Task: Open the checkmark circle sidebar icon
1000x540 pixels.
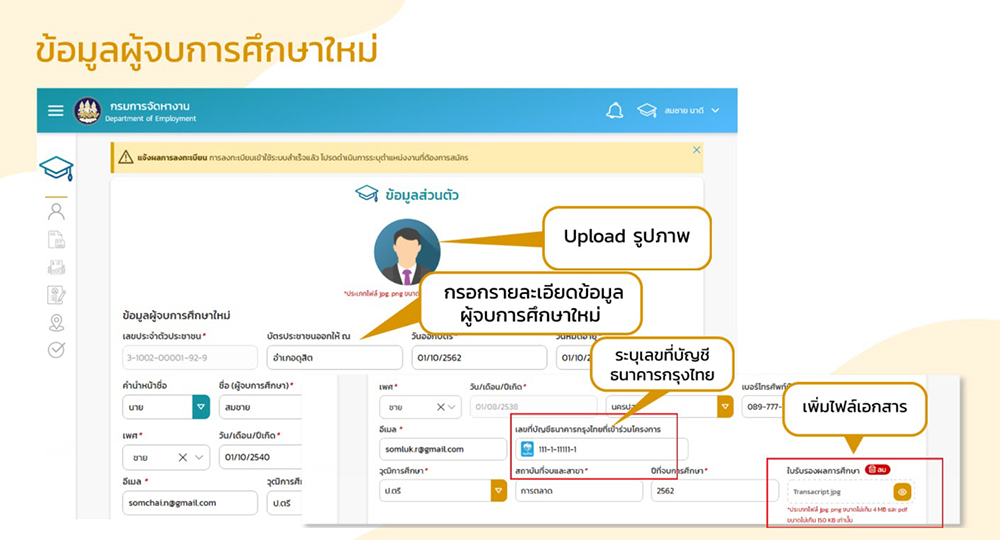Action: (56, 349)
